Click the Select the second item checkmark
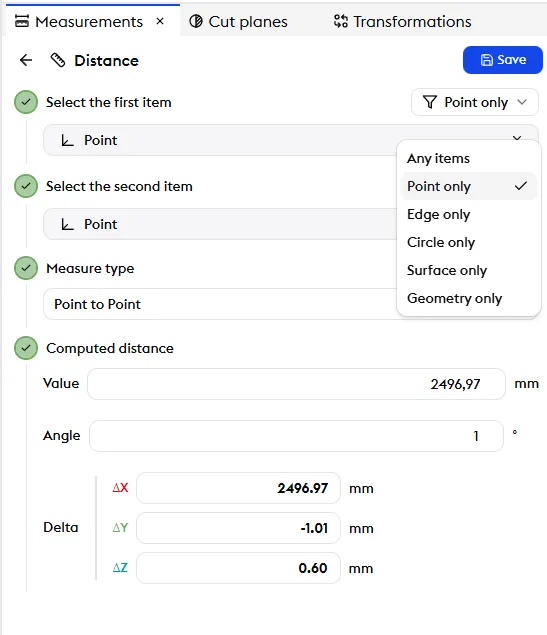 [x=26, y=186]
